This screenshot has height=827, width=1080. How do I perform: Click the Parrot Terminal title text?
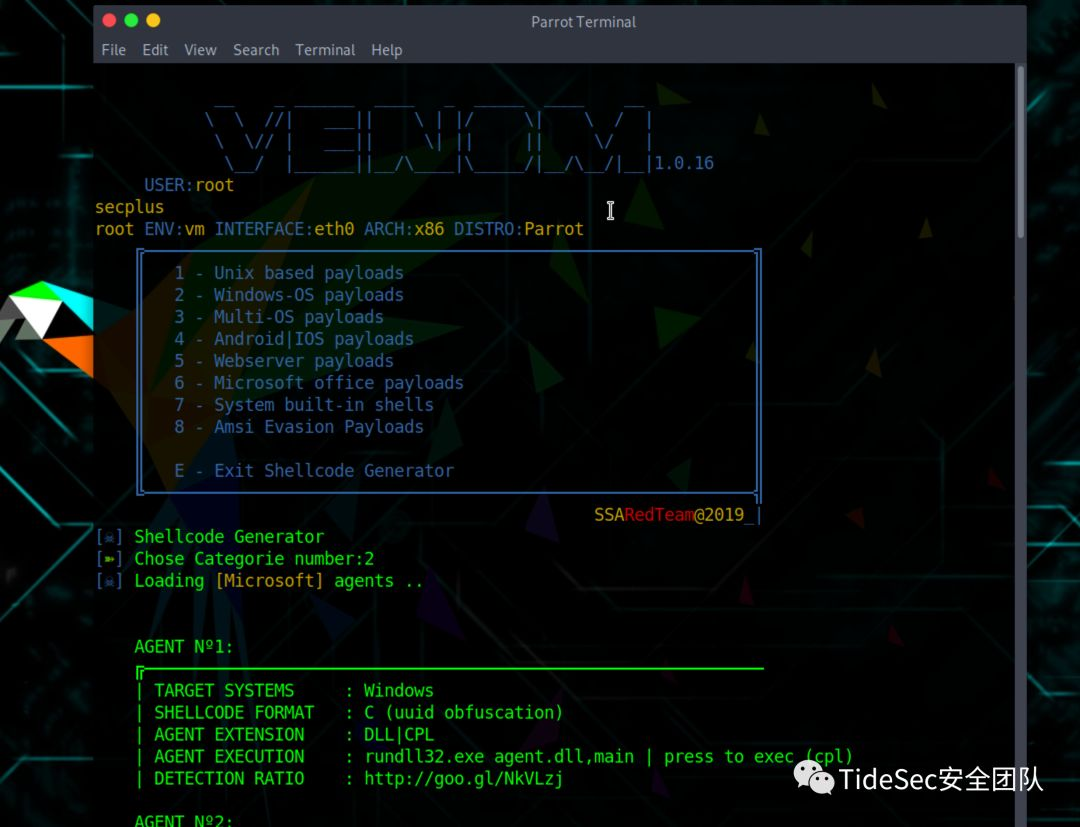point(583,22)
